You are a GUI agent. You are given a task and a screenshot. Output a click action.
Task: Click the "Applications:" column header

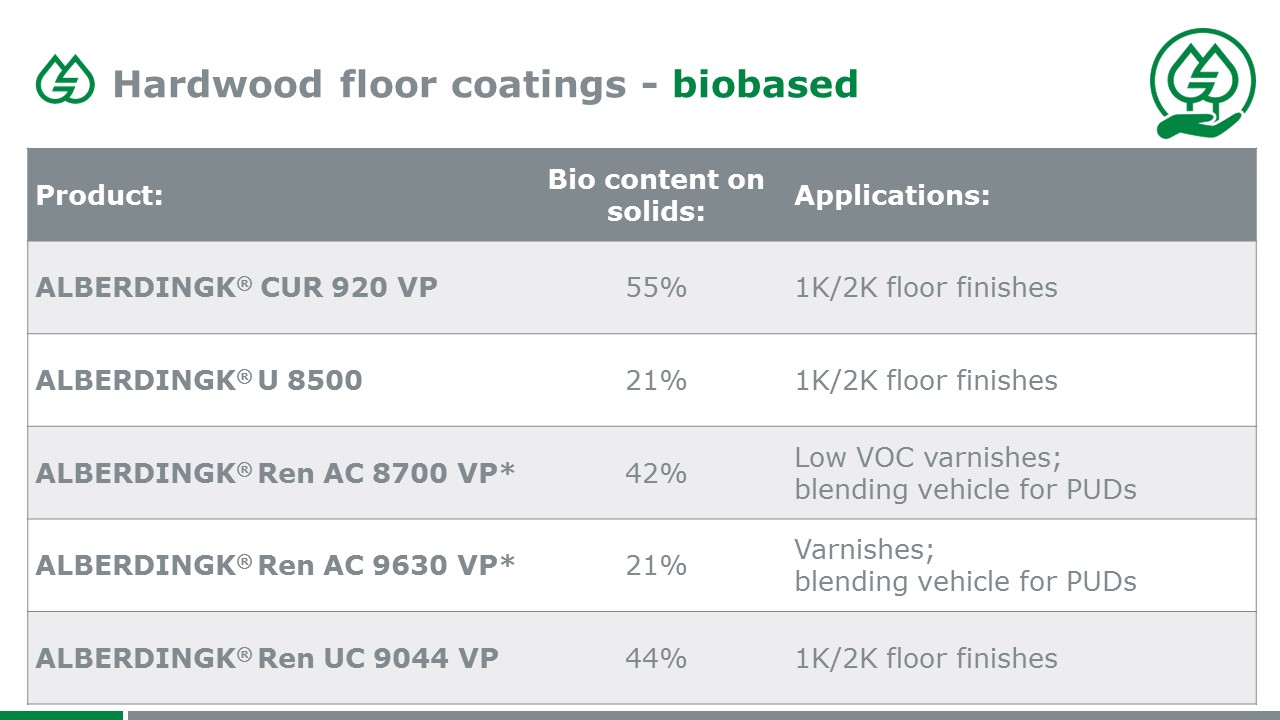point(892,195)
